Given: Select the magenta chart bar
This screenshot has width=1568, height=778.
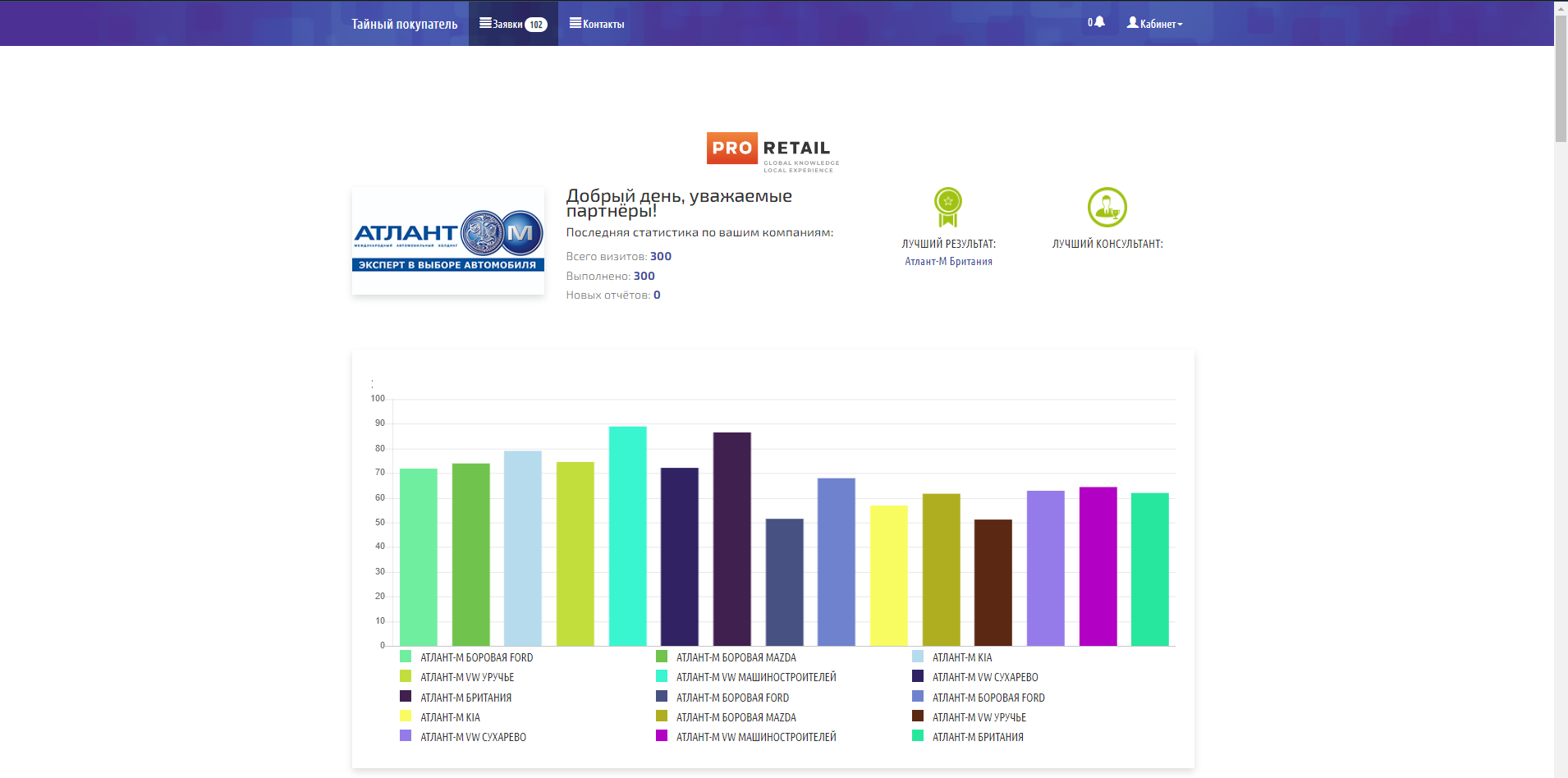Looking at the screenshot, I should click(1098, 566).
